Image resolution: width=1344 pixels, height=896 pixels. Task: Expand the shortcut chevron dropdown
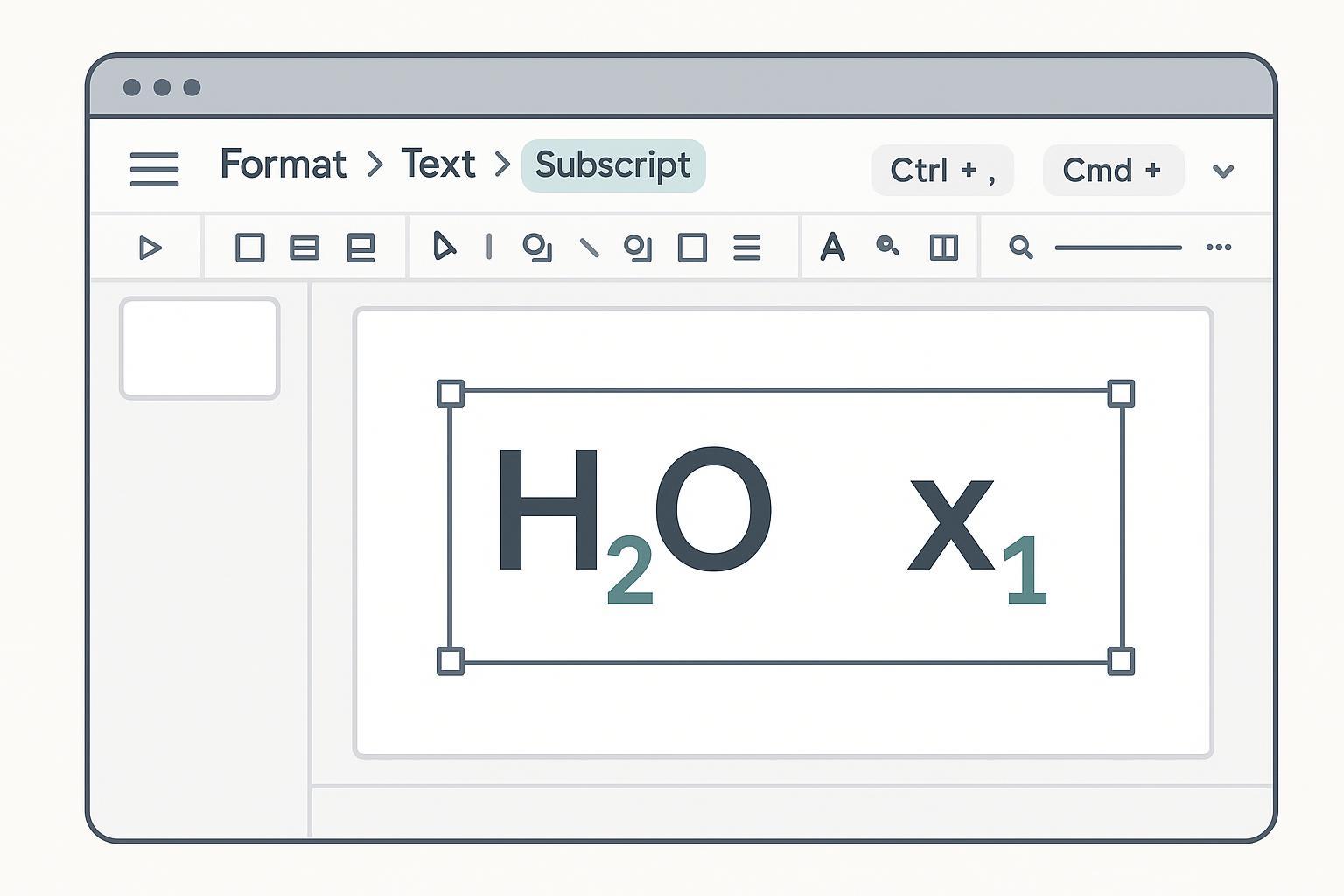(x=1222, y=171)
